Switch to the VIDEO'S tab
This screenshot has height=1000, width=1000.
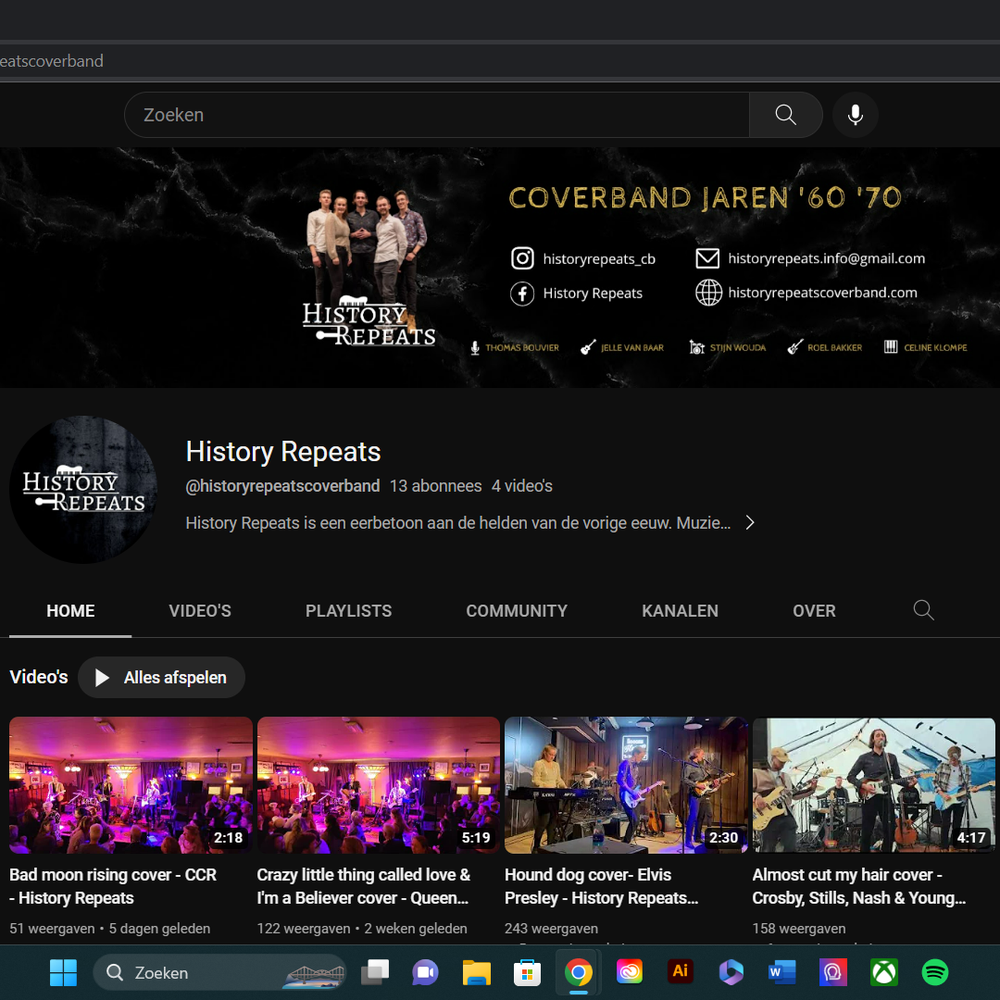[200, 611]
